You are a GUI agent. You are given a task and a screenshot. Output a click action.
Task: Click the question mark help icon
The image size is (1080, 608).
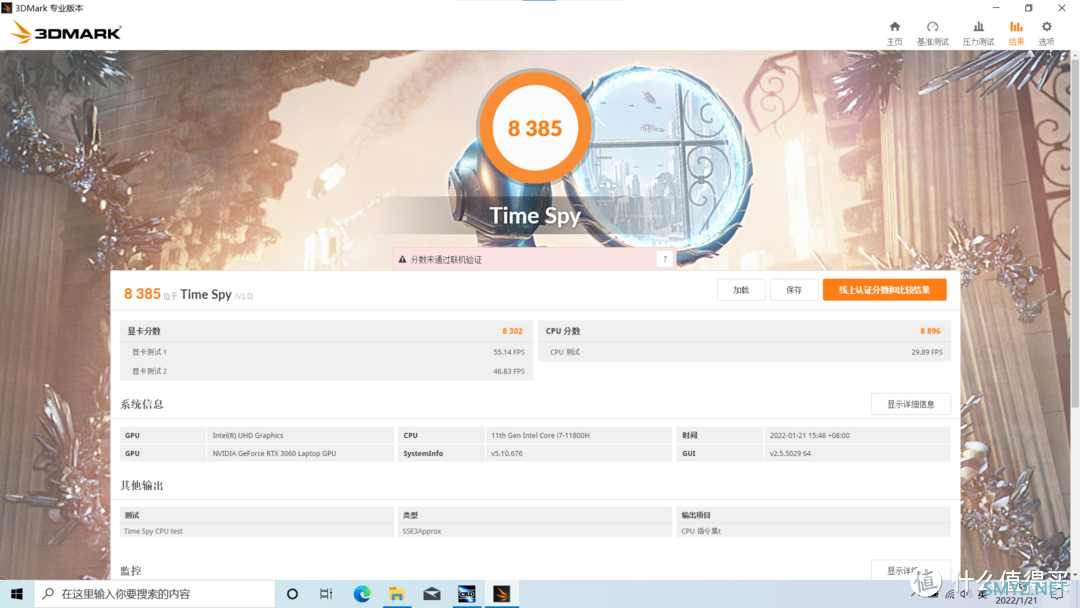665,259
